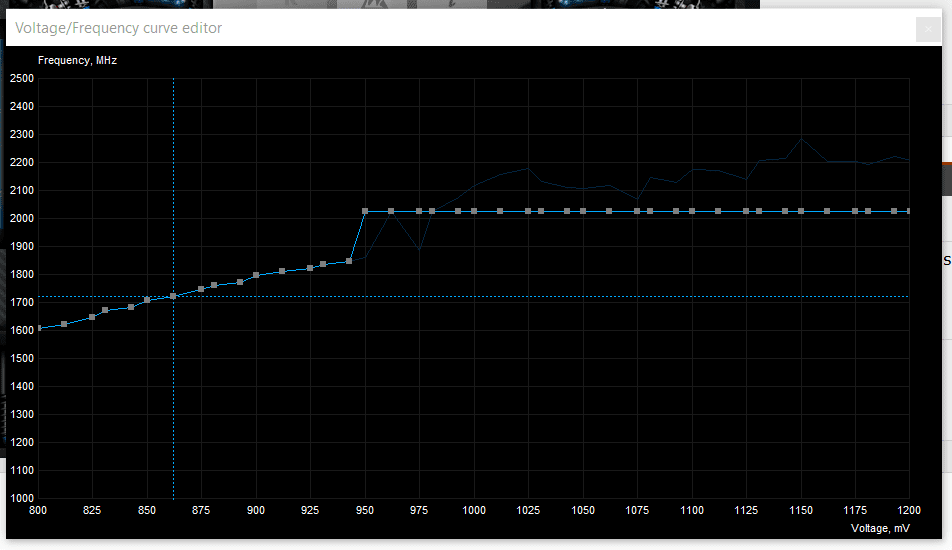Click the 1700 frequency axis value
This screenshot has width=952, height=550.
coord(22,302)
